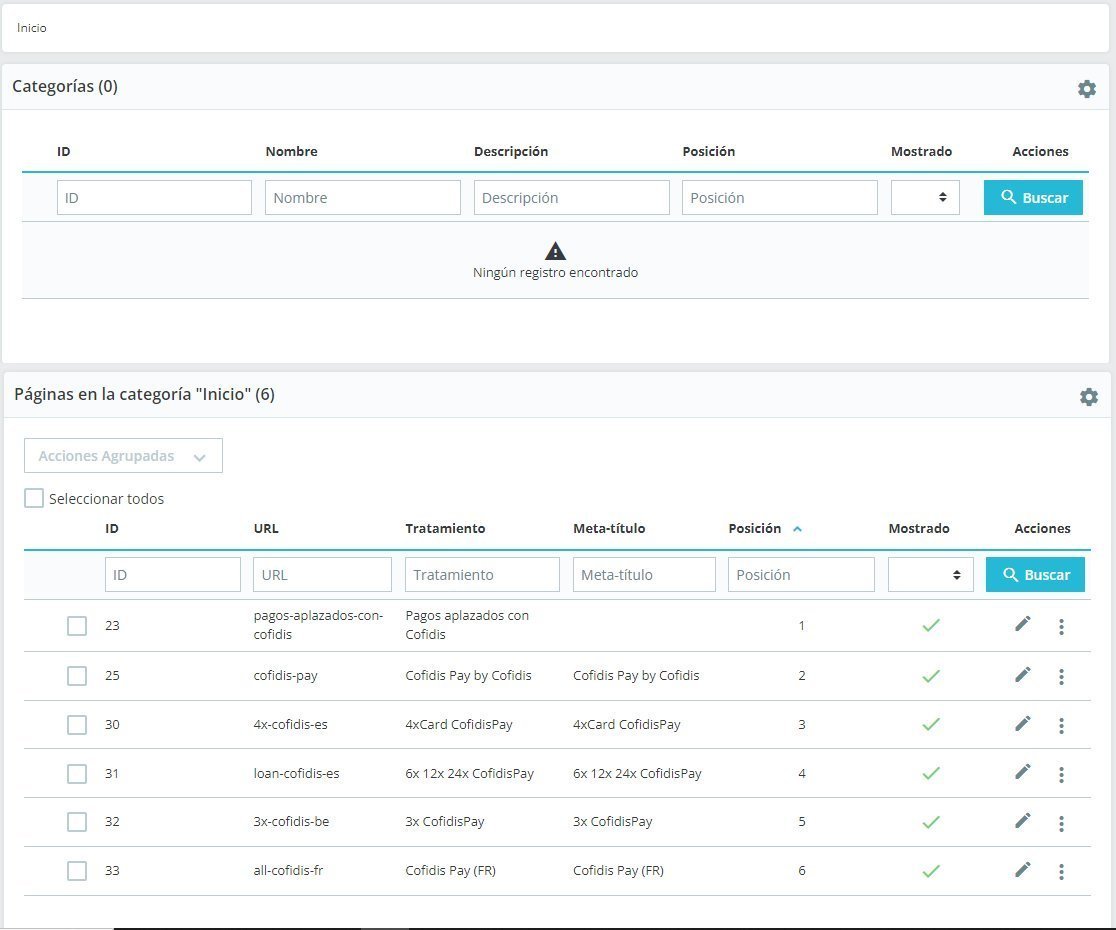
Task: Edit the pagos-aplazados-con-cofidis page
Action: click(1022, 625)
